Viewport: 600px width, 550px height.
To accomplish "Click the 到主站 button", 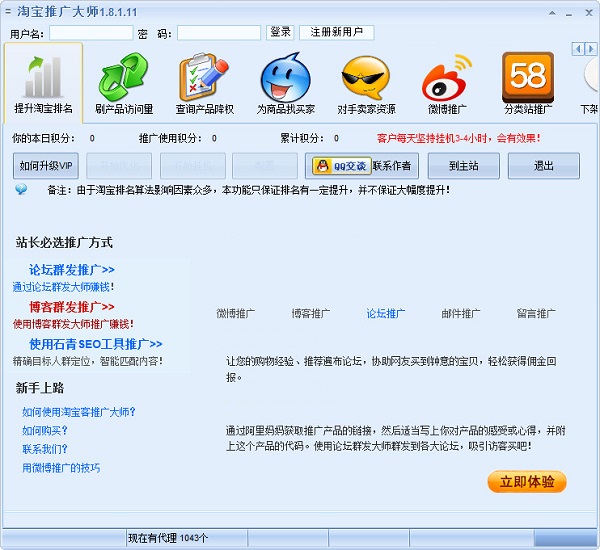I will pyautogui.click(x=463, y=166).
